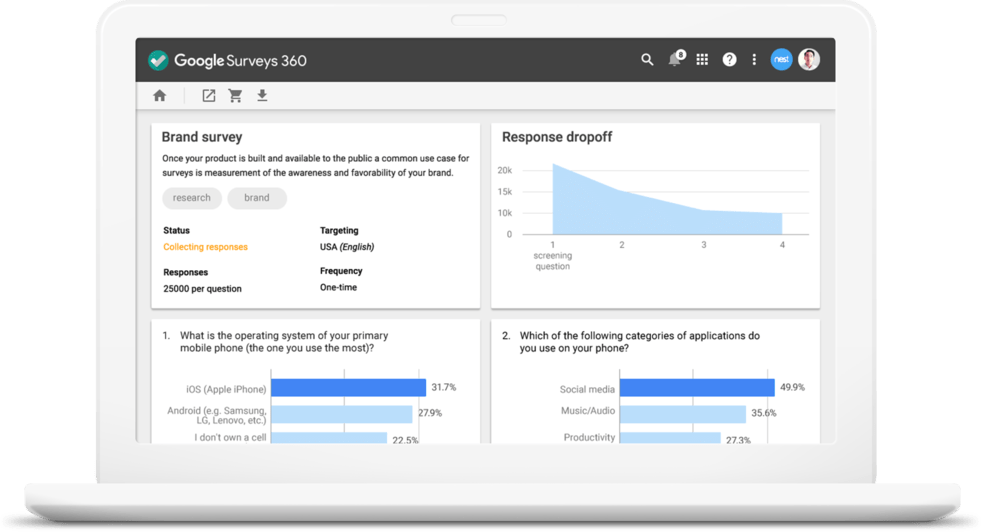Select the 'research' tag chip
The image size is (981, 532).
(x=191, y=198)
